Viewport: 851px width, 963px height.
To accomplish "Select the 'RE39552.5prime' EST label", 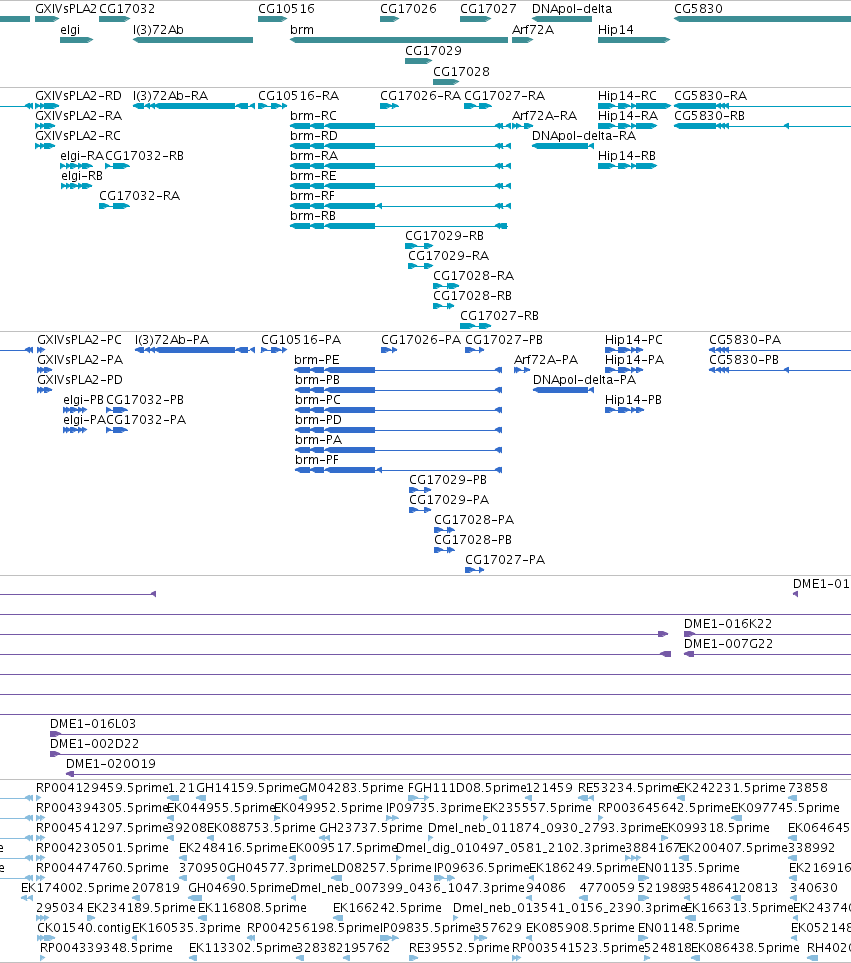I will 459,948.
